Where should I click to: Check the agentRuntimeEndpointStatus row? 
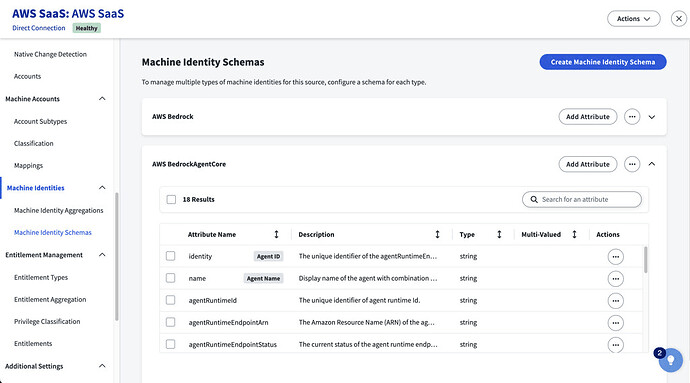[x=170, y=344]
